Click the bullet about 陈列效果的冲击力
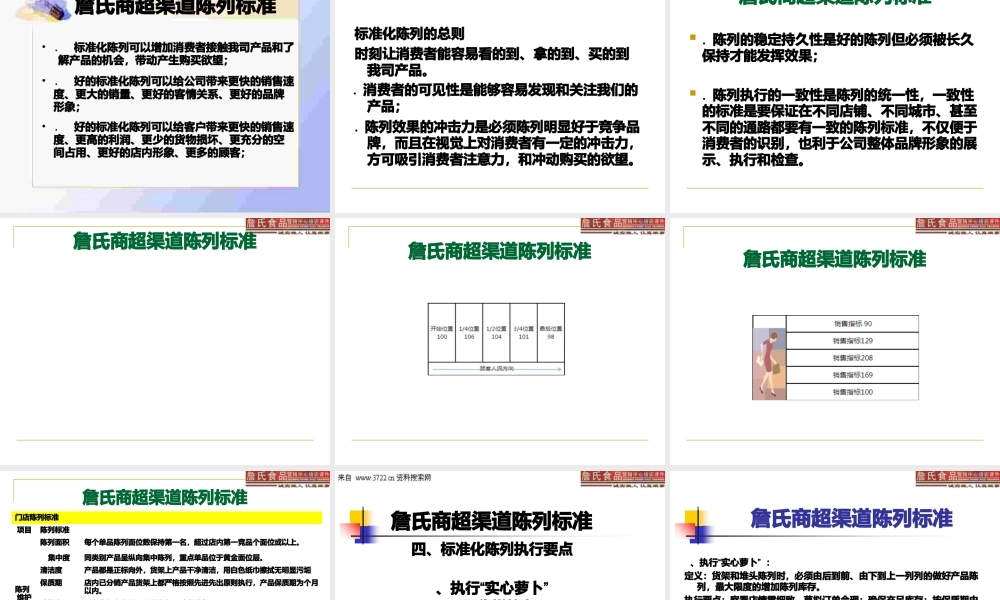 (497, 143)
